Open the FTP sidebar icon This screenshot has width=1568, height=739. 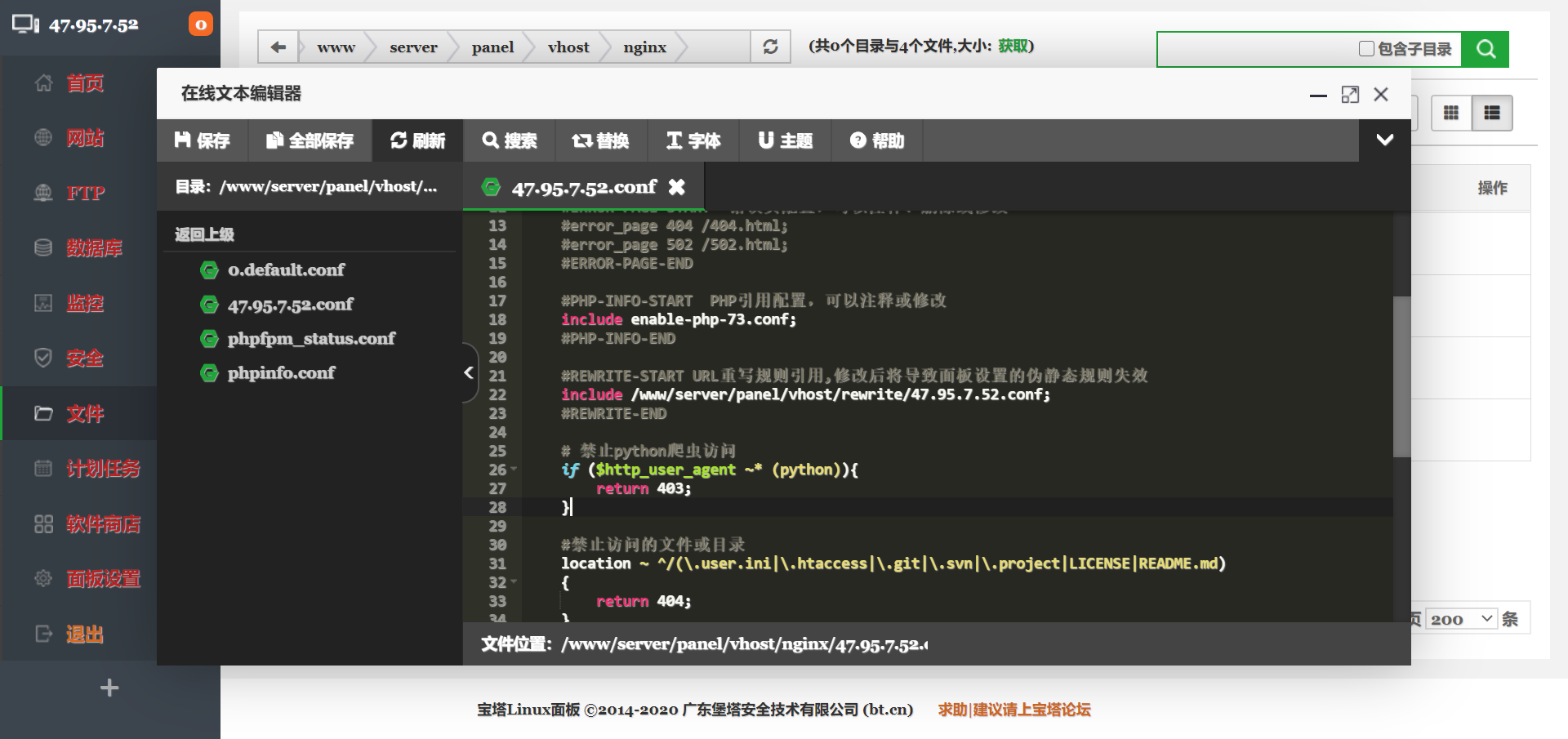coord(43,193)
